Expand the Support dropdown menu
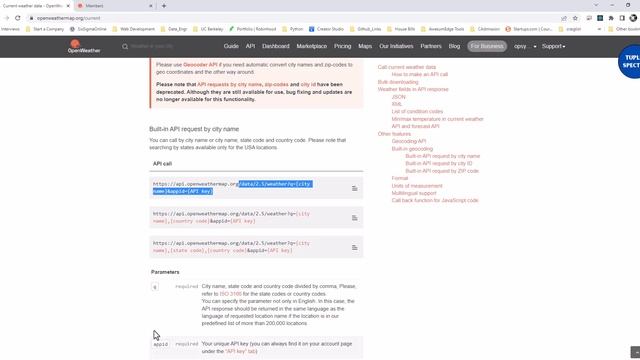640x360 pixels. point(553,47)
